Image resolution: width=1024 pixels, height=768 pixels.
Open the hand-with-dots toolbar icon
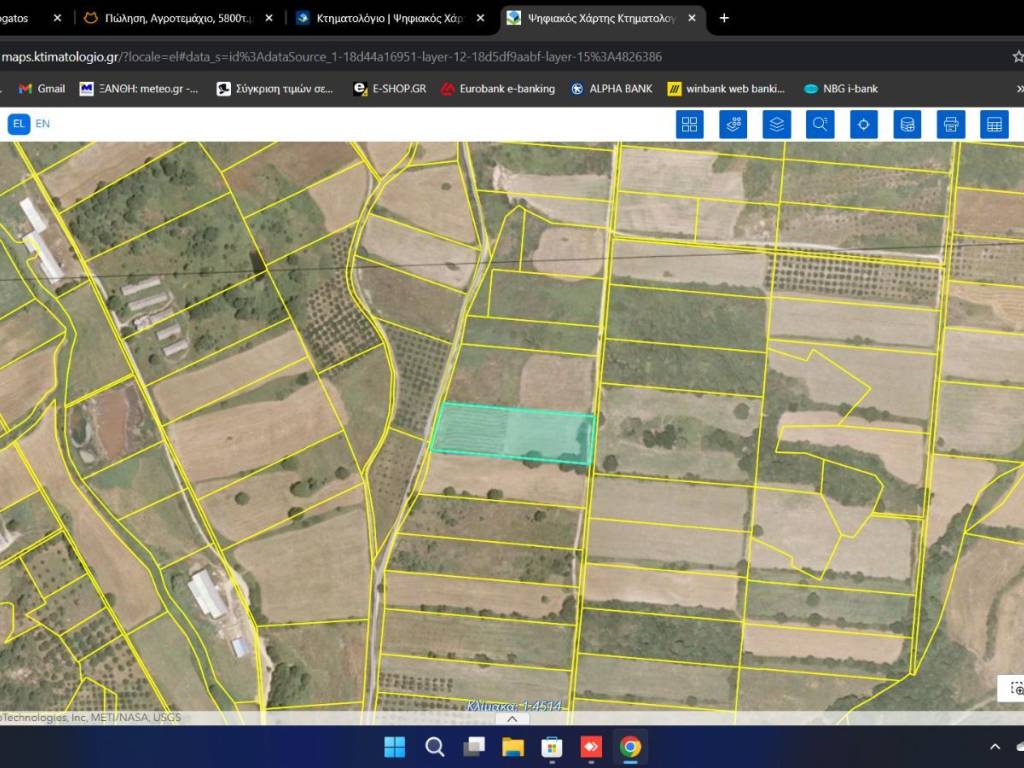pyautogui.click(x=733, y=124)
